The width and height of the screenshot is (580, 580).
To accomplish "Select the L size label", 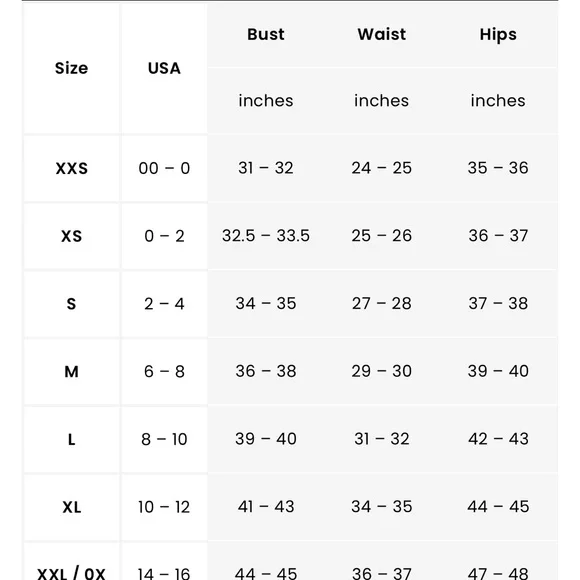I will (x=71, y=439).
